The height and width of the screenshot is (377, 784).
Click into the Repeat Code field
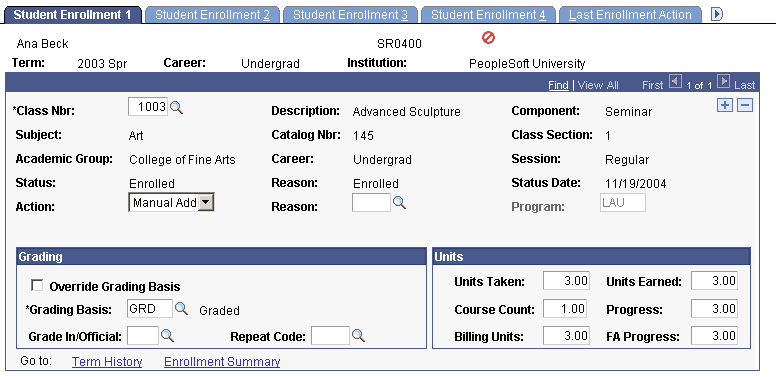pyautogui.click(x=330, y=336)
